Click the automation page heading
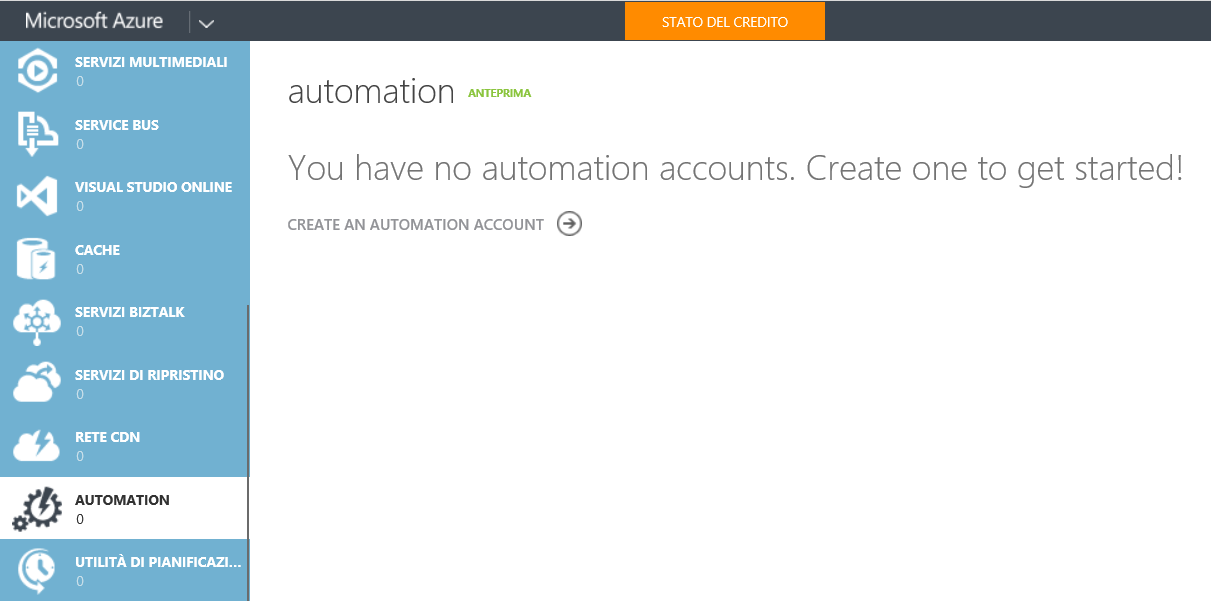Image resolution: width=1211 pixels, height=601 pixels. pos(371,91)
